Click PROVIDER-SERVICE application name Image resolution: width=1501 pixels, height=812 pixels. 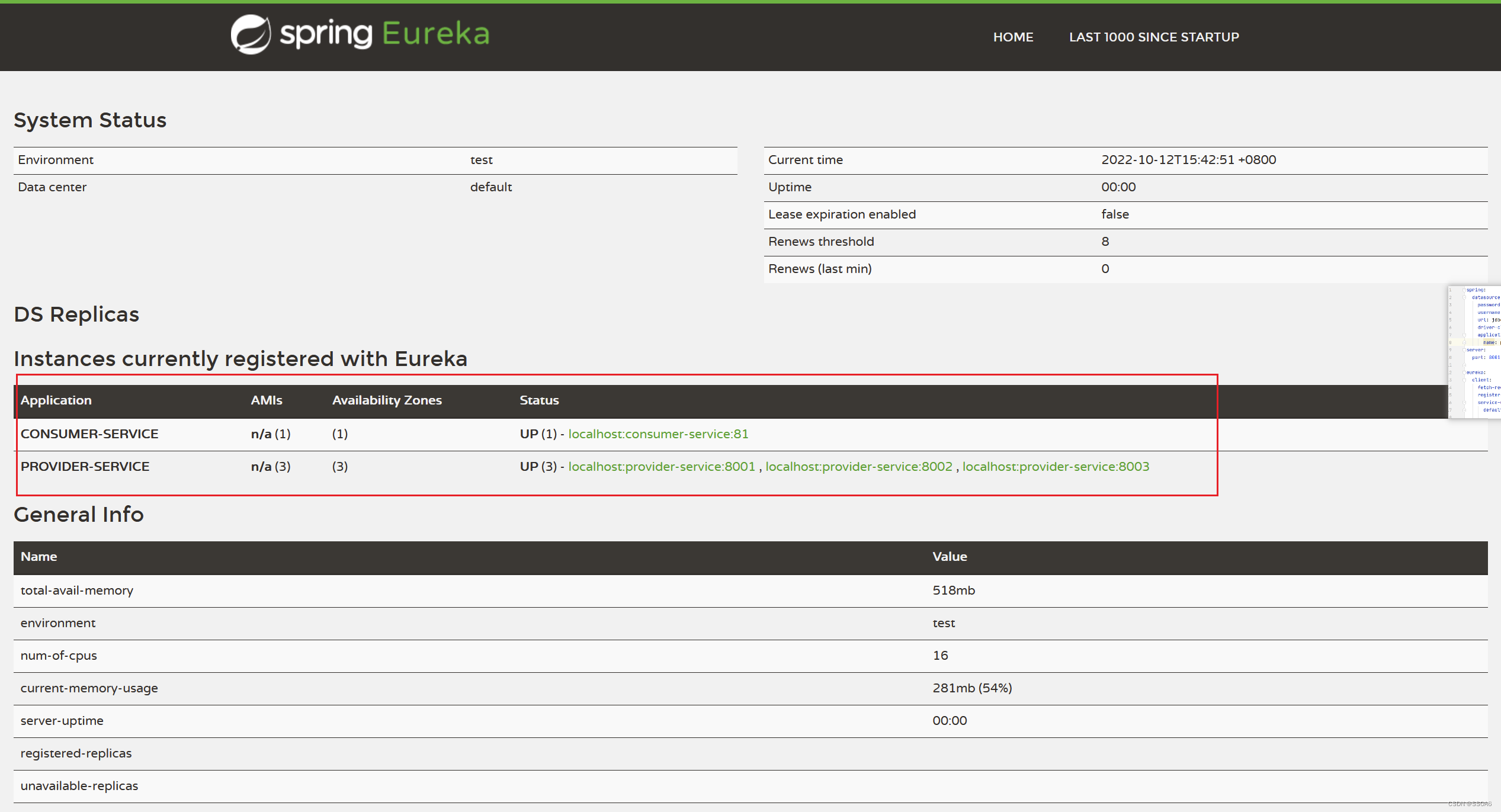click(85, 467)
